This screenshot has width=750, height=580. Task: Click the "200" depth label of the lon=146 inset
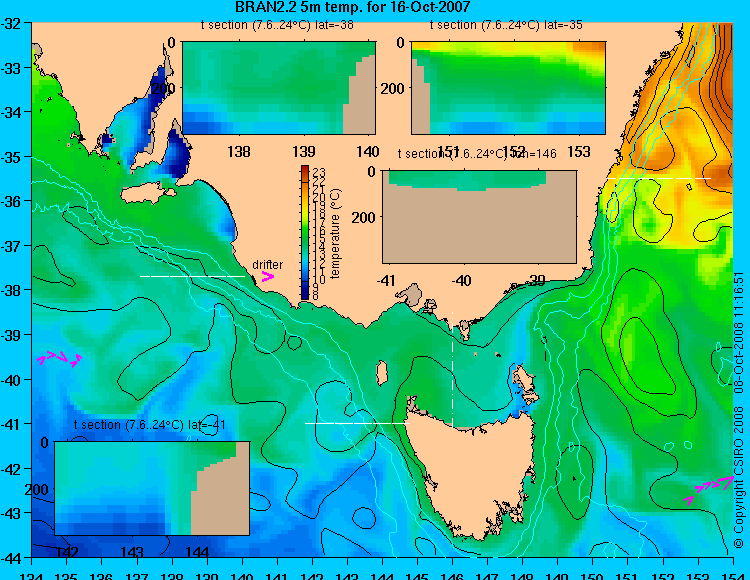pos(364,218)
